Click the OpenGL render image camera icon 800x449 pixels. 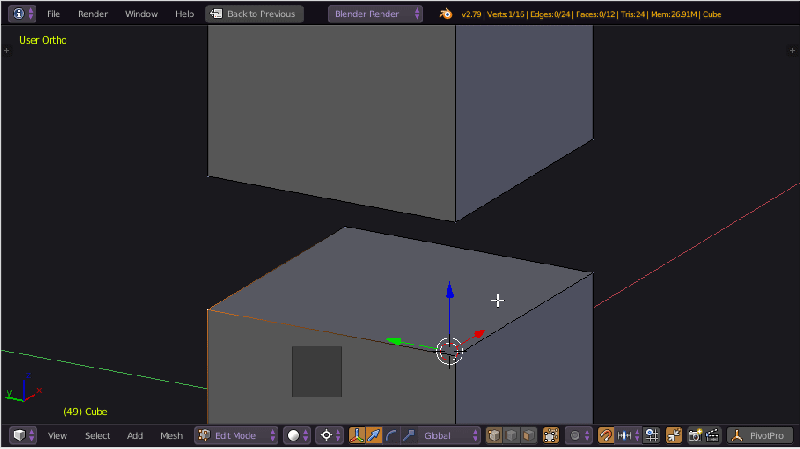(695, 435)
